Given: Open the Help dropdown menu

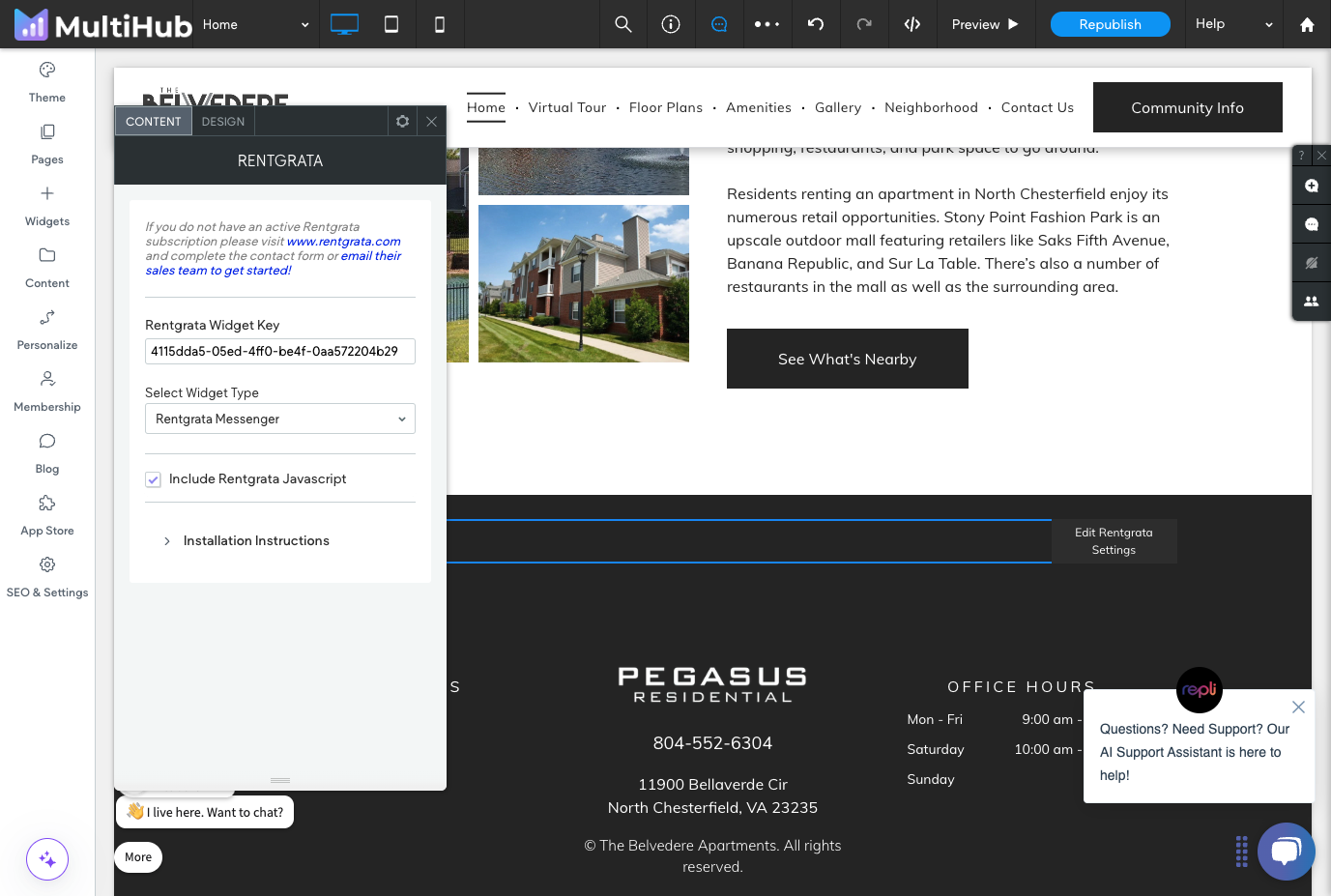Looking at the screenshot, I should (x=1234, y=24).
